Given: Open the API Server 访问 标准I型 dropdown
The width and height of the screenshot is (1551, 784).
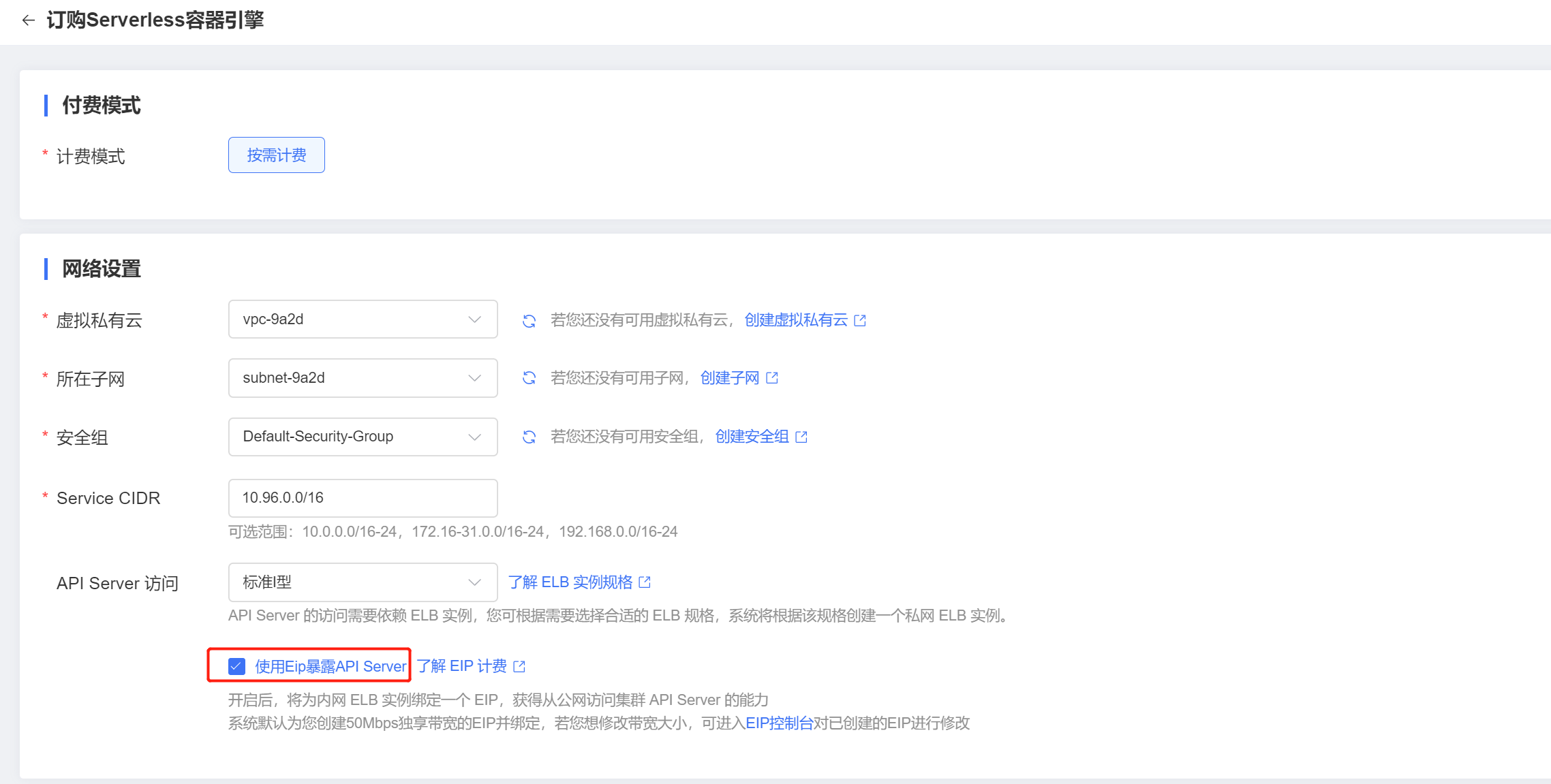Looking at the screenshot, I should pyautogui.click(x=363, y=582).
